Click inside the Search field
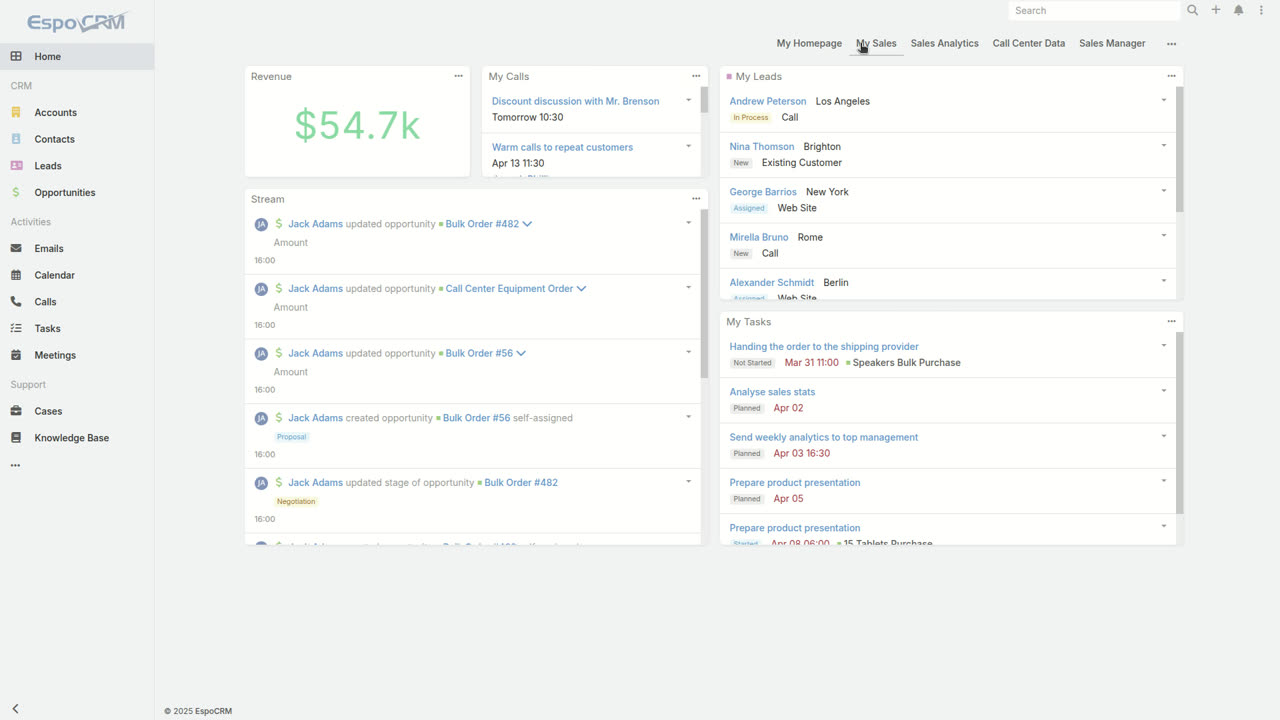 tap(1094, 11)
